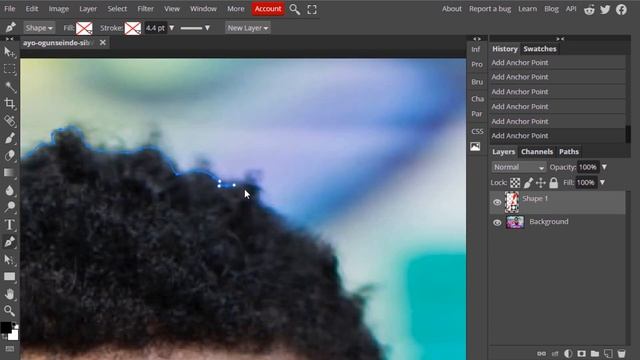Open the Blog link
640x360 pixels.
(551, 9)
